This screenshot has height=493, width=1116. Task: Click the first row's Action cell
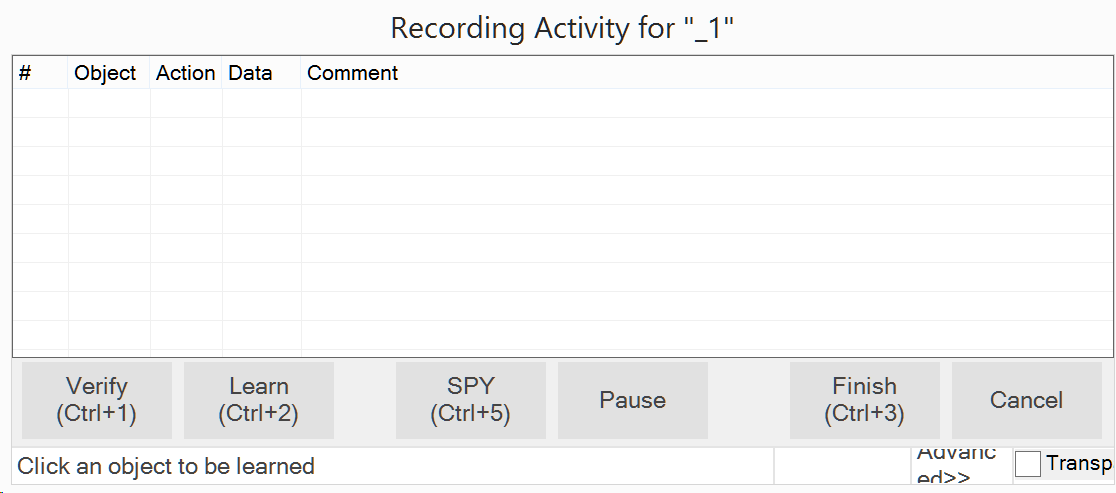pyautogui.click(x=186, y=103)
